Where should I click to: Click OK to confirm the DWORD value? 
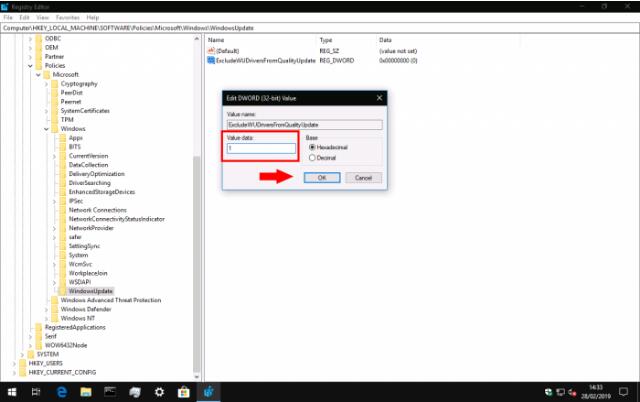(x=321, y=177)
